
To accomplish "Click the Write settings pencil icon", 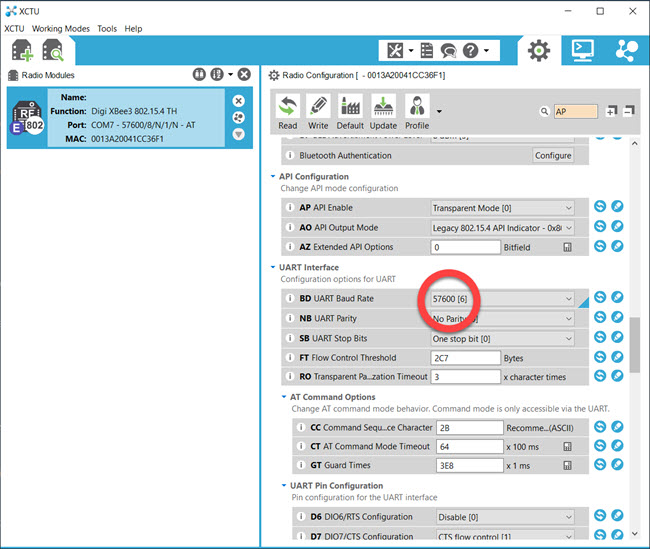I will point(319,112).
